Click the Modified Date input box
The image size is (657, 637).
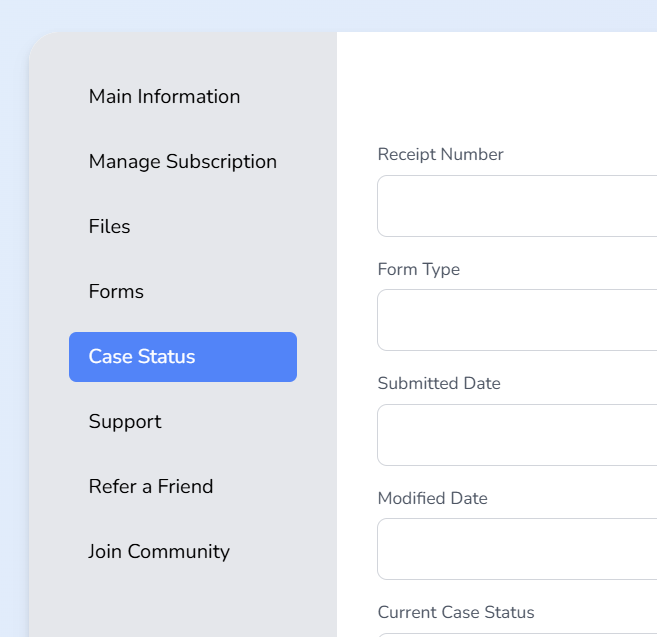[517, 549]
